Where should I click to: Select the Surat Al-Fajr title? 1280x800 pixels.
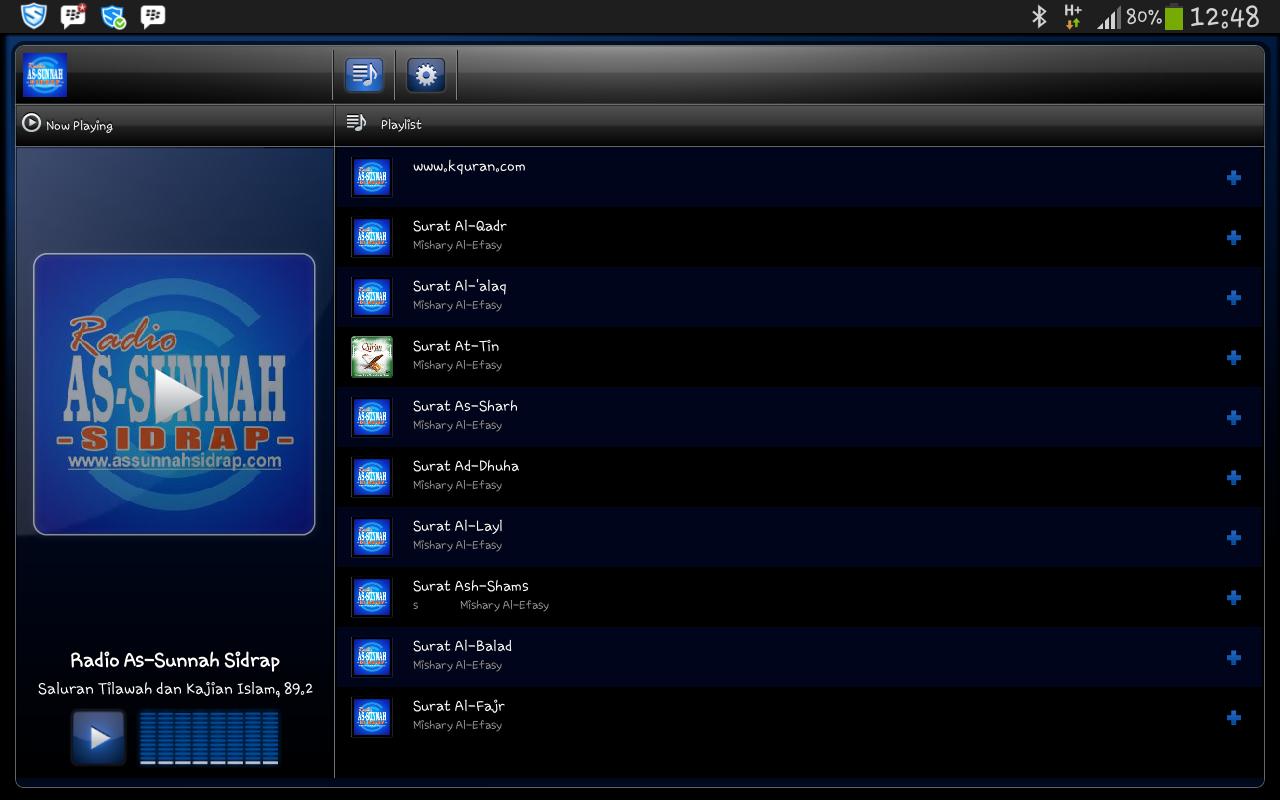point(459,706)
